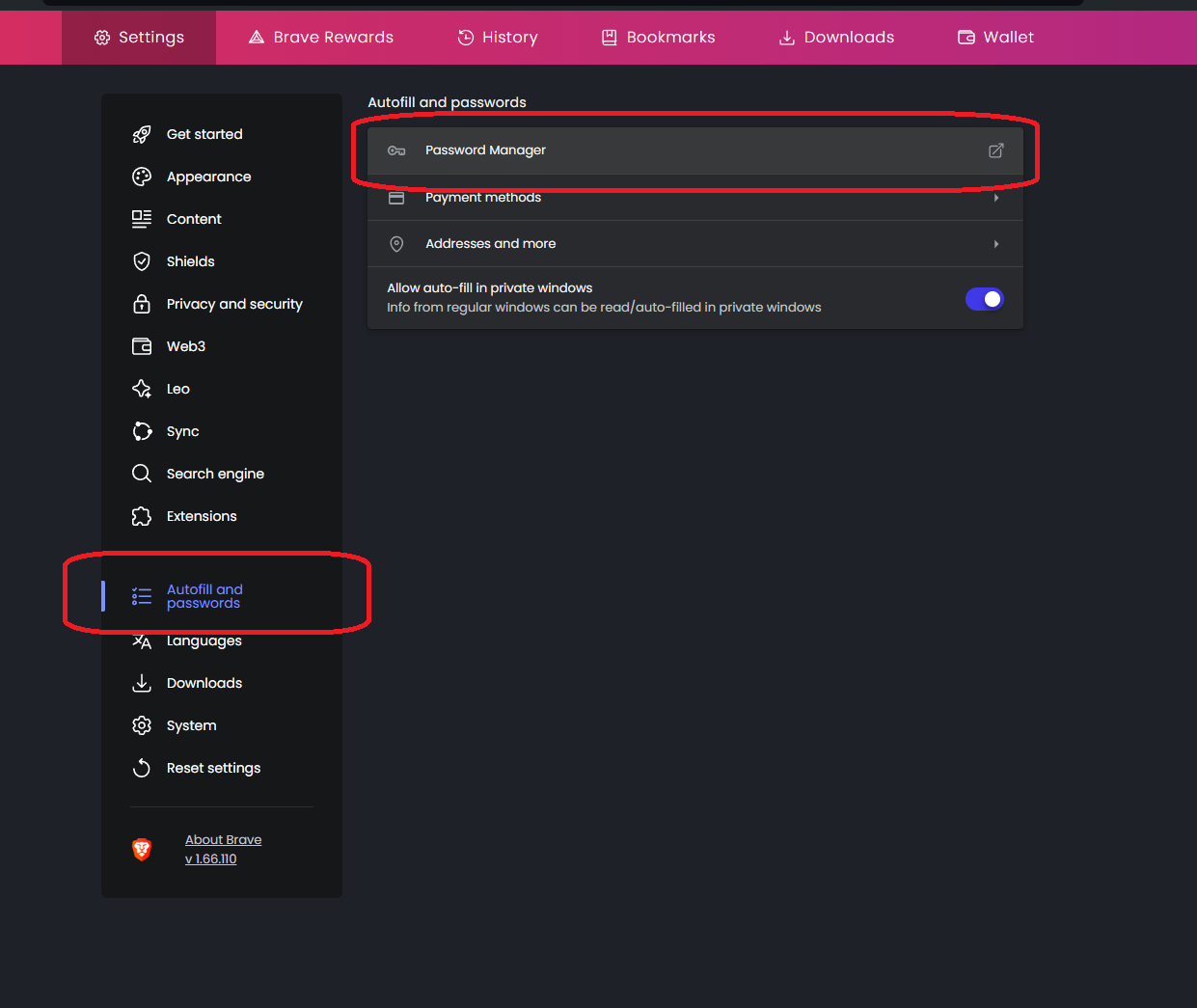This screenshot has height=1008, width=1197.
Task: Expand Addresses and more chevron arrow
Action: 996,244
